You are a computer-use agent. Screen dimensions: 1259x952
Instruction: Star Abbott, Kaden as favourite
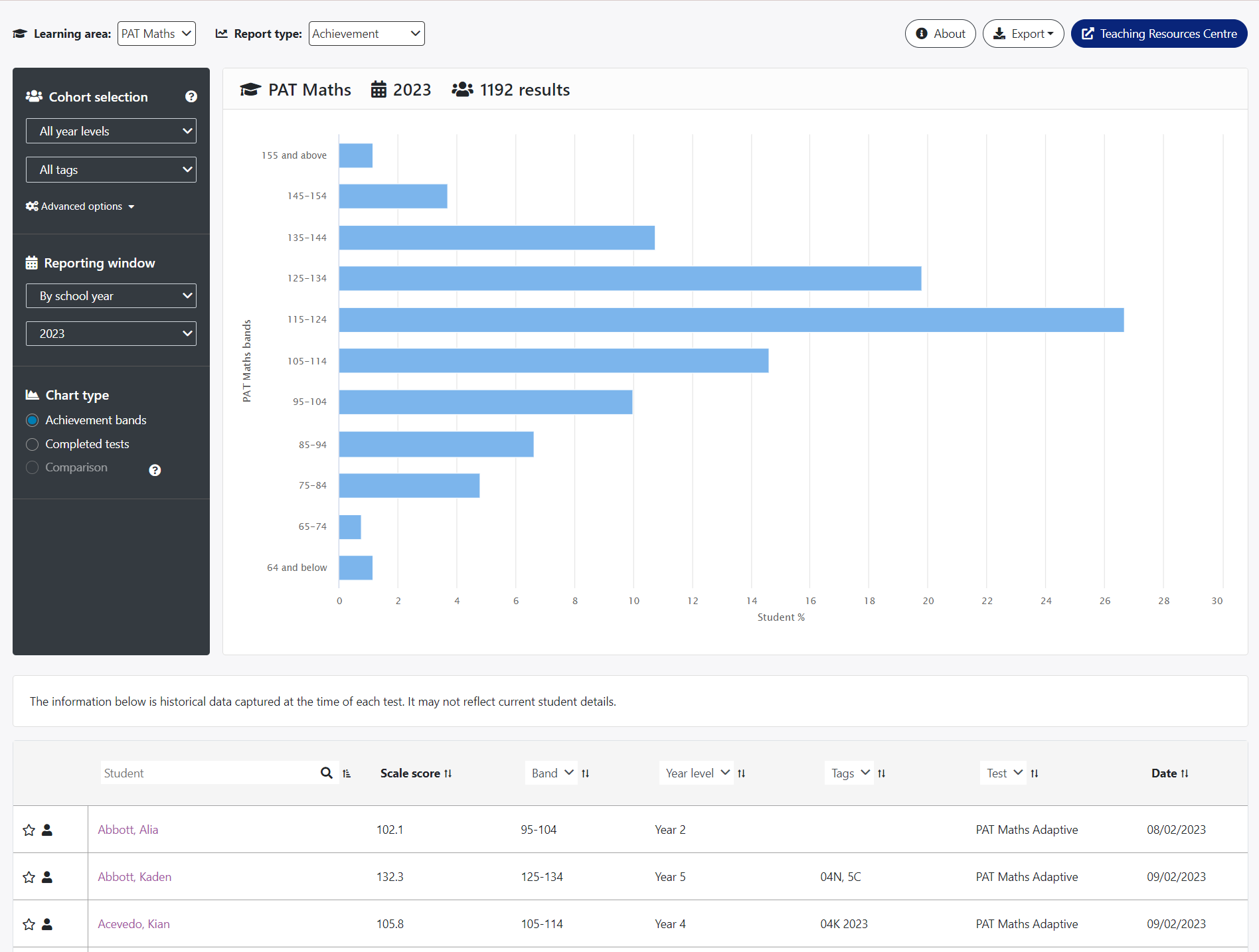click(29, 877)
